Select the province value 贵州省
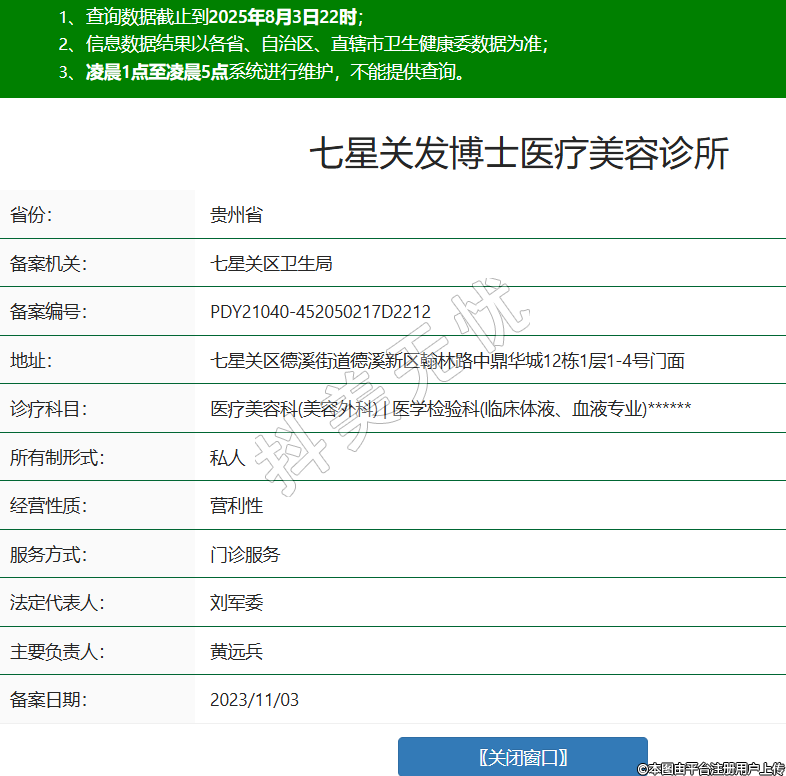 [236, 215]
